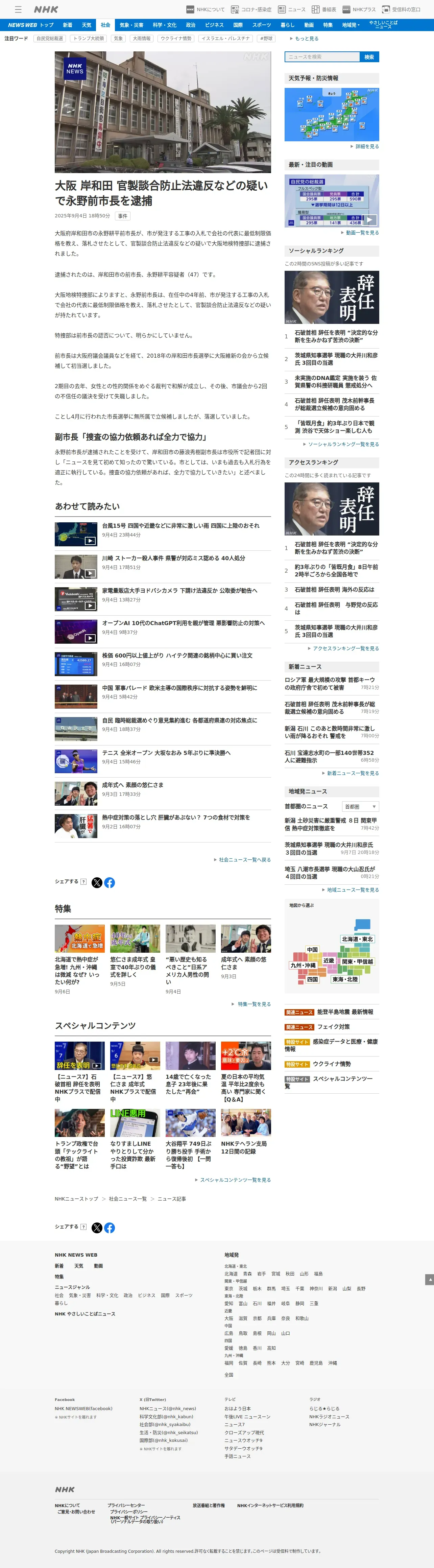This screenshot has width=434, height=1568.
Task: Expand もっと見る in the 注目ワード row
Action: point(304,38)
